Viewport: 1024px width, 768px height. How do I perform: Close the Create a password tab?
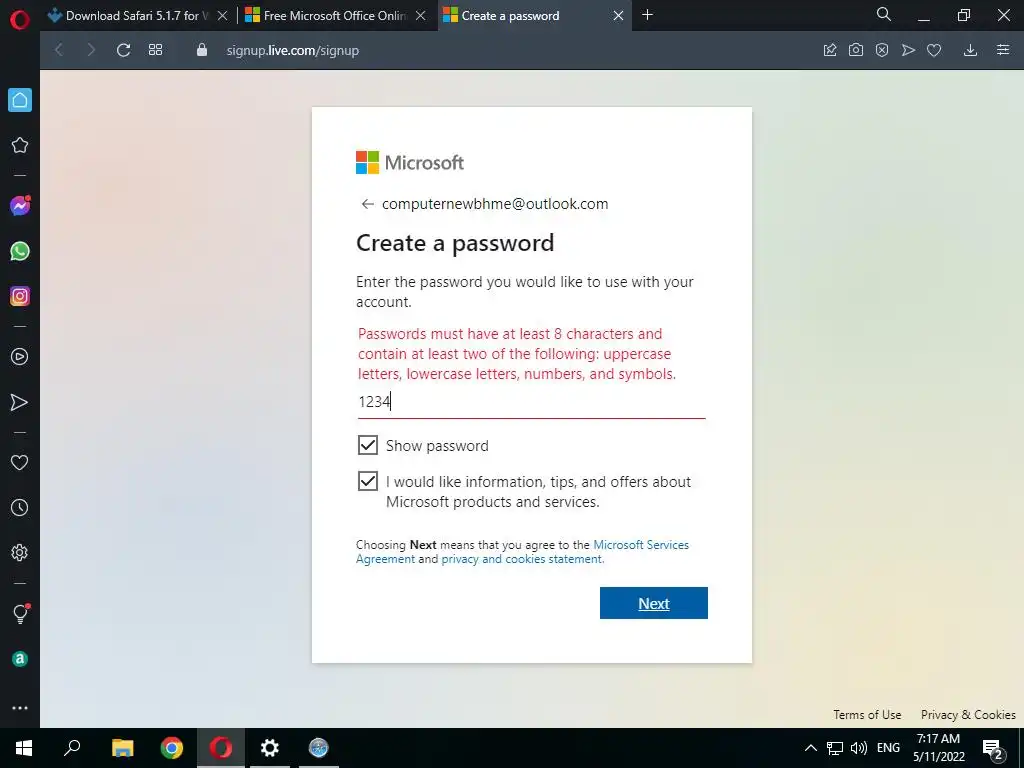618,16
